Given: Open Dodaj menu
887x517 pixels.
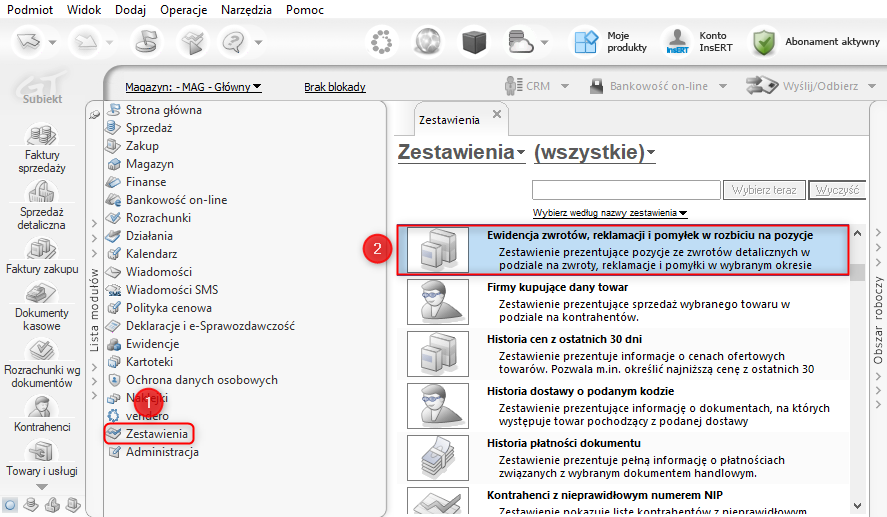Looking at the screenshot, I should click(x=130, y=10).
